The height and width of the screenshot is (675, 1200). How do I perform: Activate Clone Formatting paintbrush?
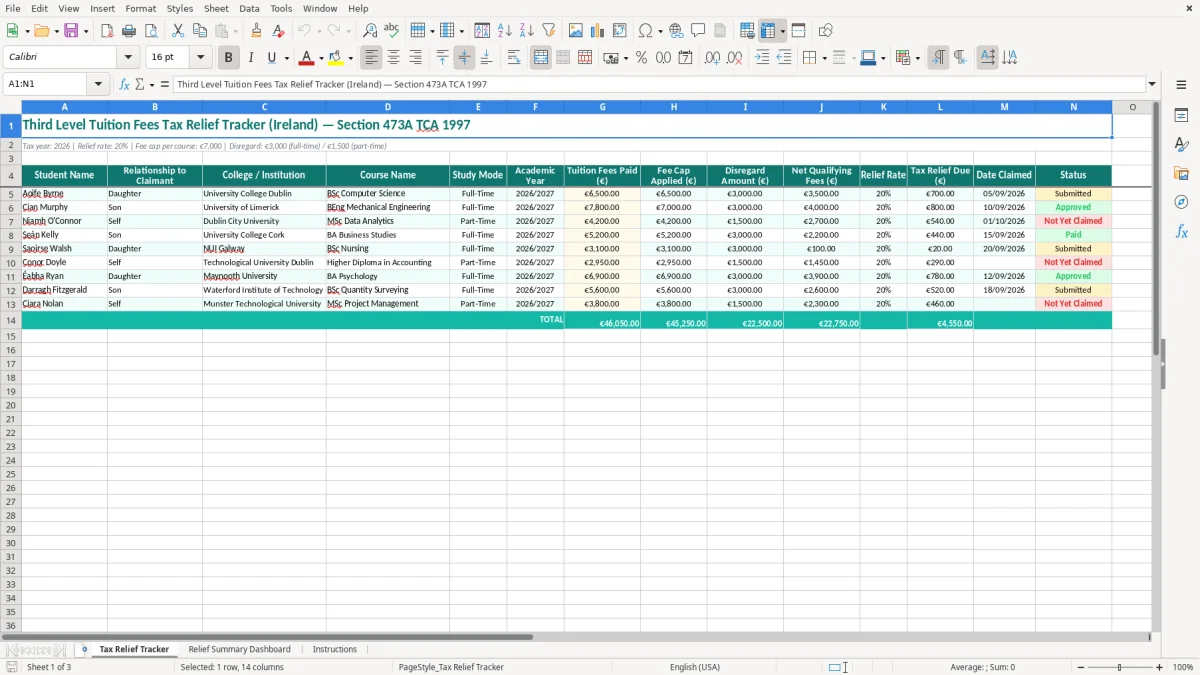click(257, 31)
